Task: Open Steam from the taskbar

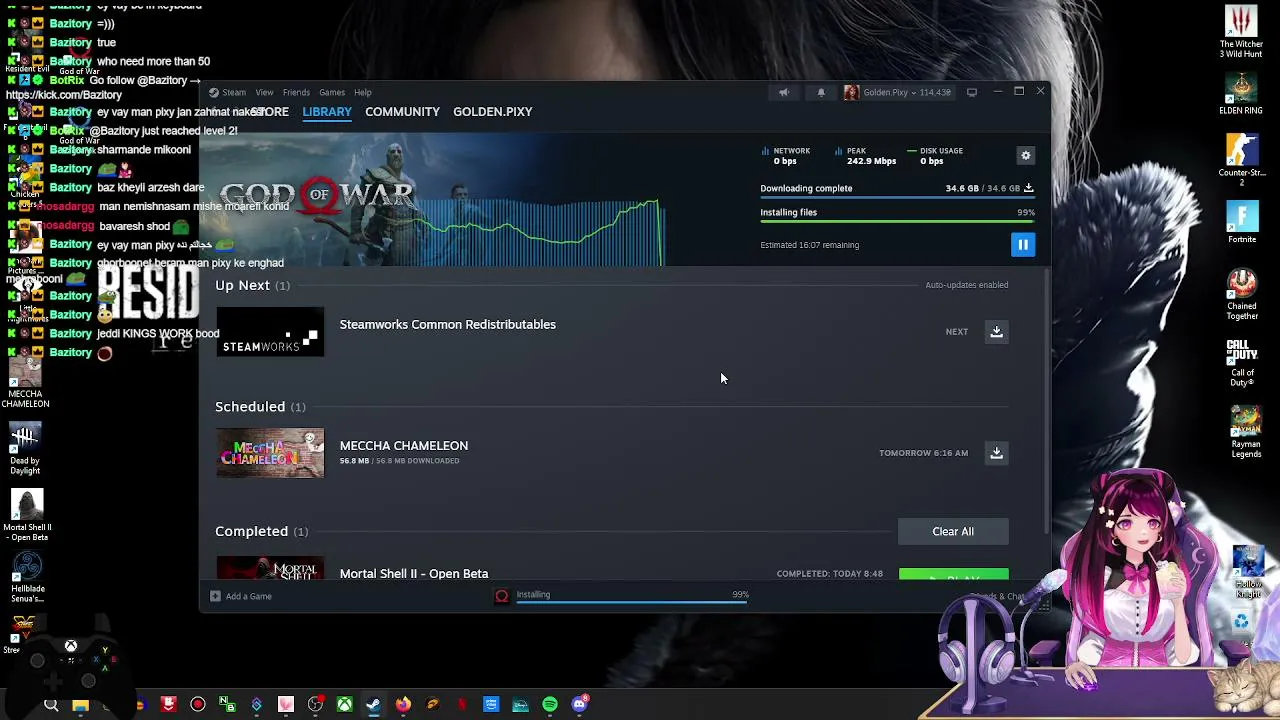Action: pyautogui.click(x=373, y=705)
